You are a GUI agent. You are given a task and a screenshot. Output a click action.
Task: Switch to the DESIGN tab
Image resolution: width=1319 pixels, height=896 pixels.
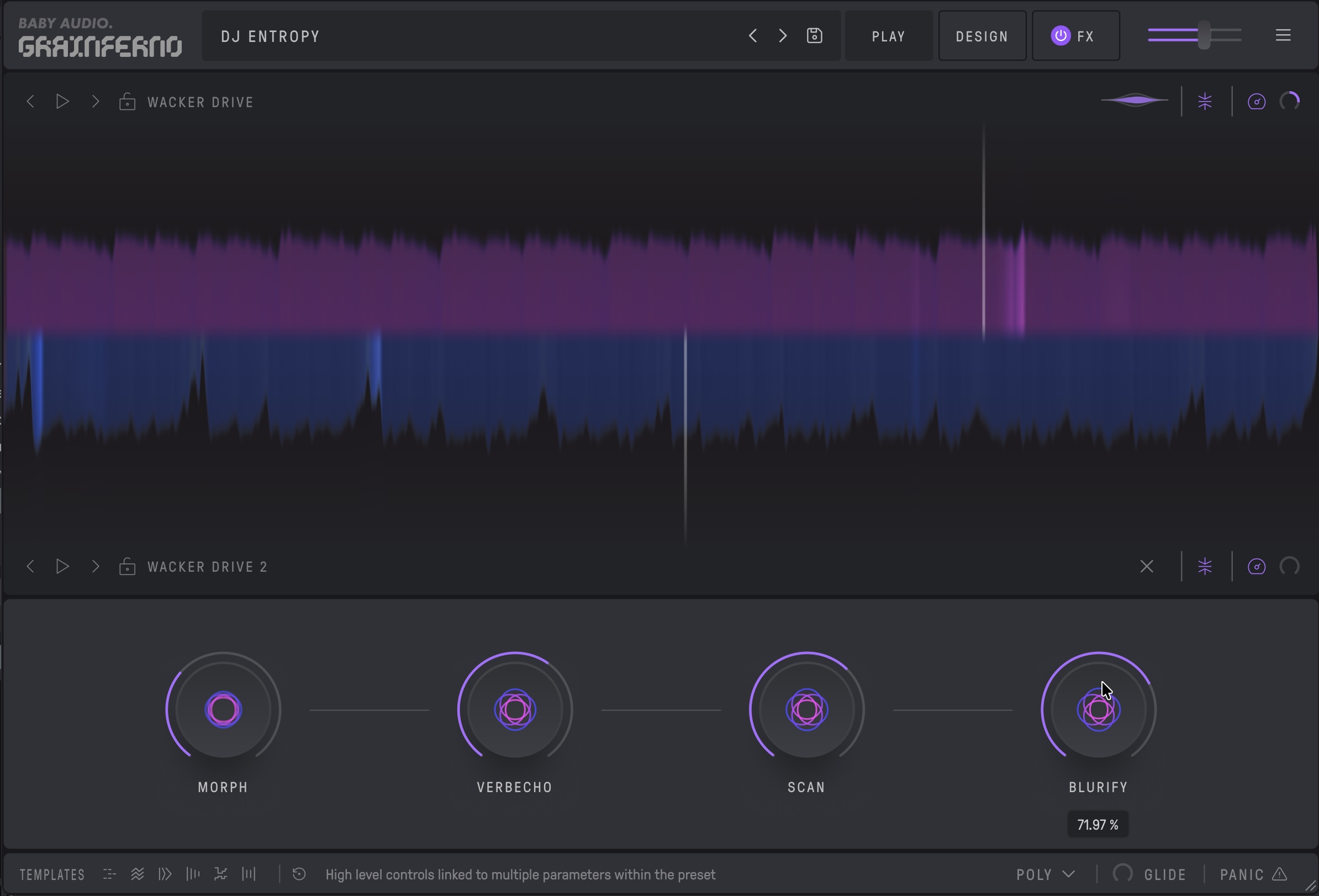(982, 36)
